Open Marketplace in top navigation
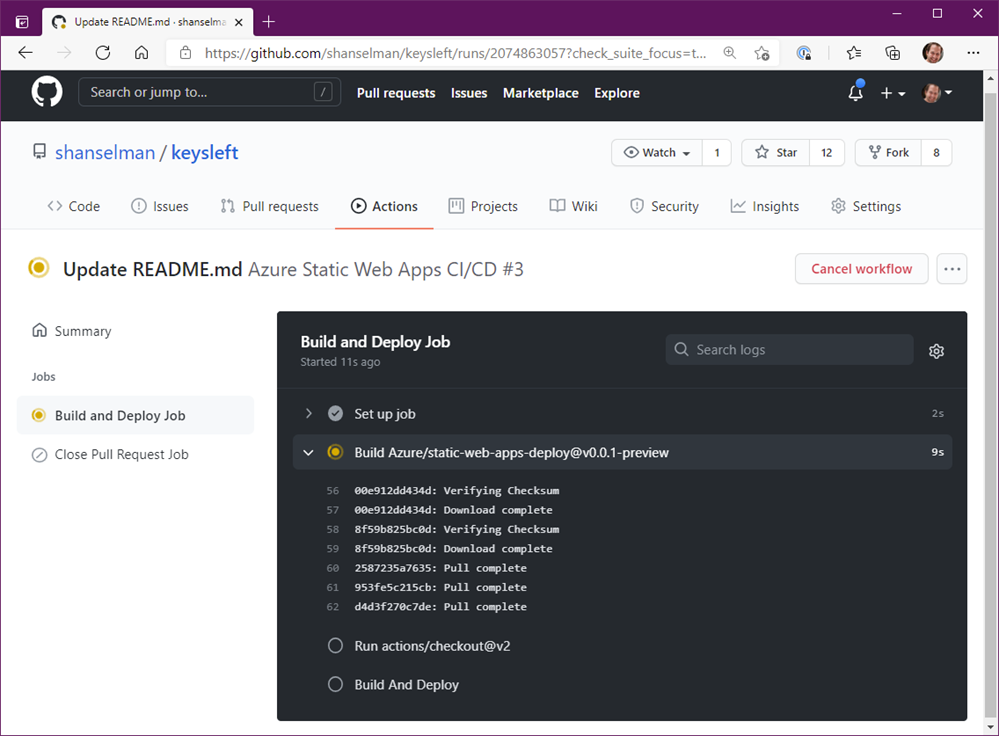 coord(540,93)
